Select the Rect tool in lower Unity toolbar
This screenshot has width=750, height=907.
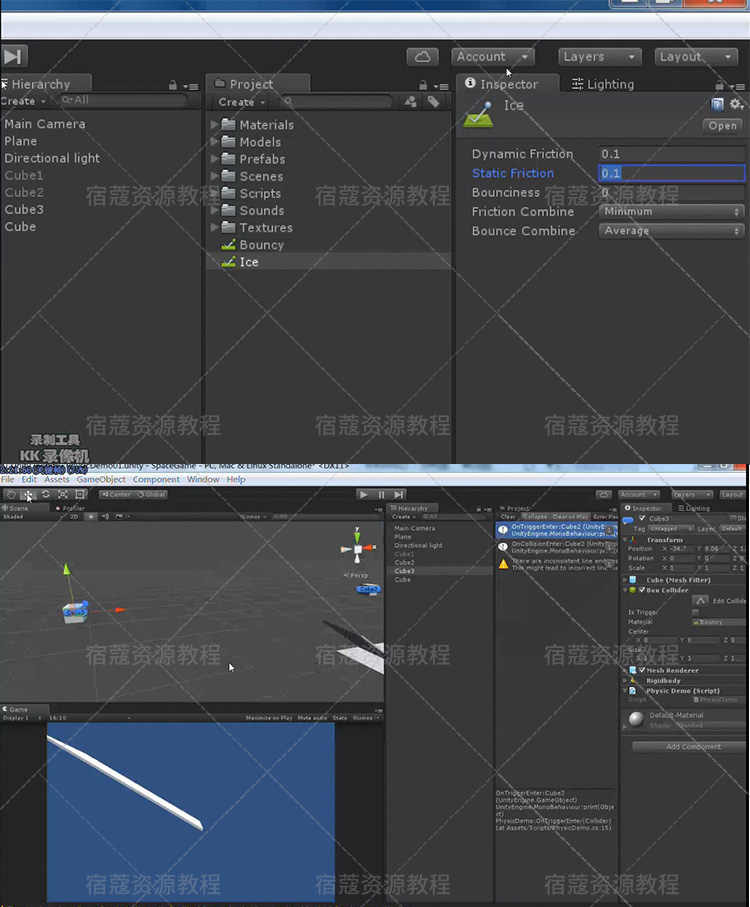[x=80, y=495]
